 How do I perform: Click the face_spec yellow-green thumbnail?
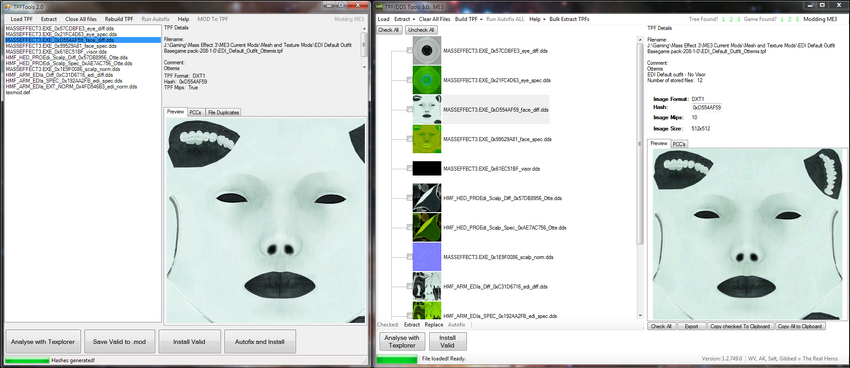pos(427,139)
